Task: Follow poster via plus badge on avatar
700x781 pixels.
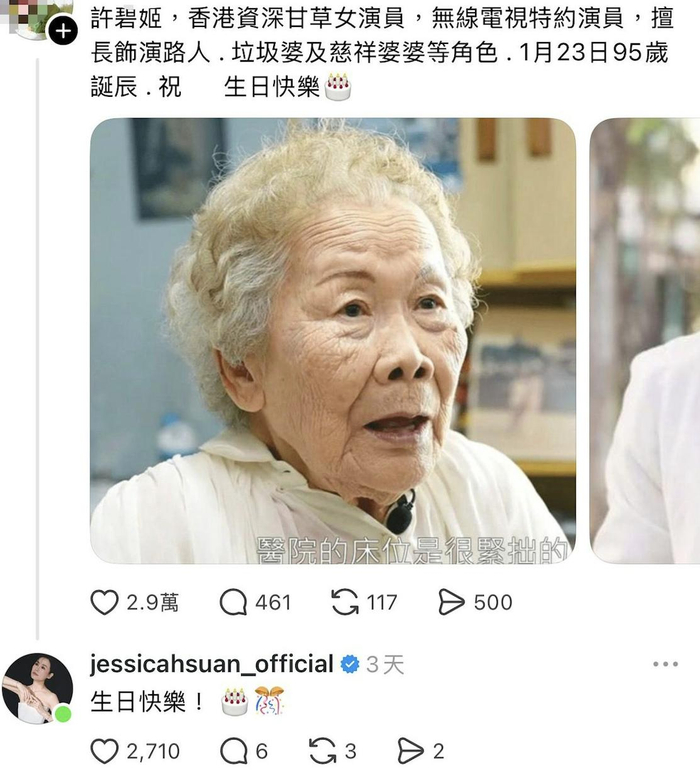Action: tap(63, 31)
